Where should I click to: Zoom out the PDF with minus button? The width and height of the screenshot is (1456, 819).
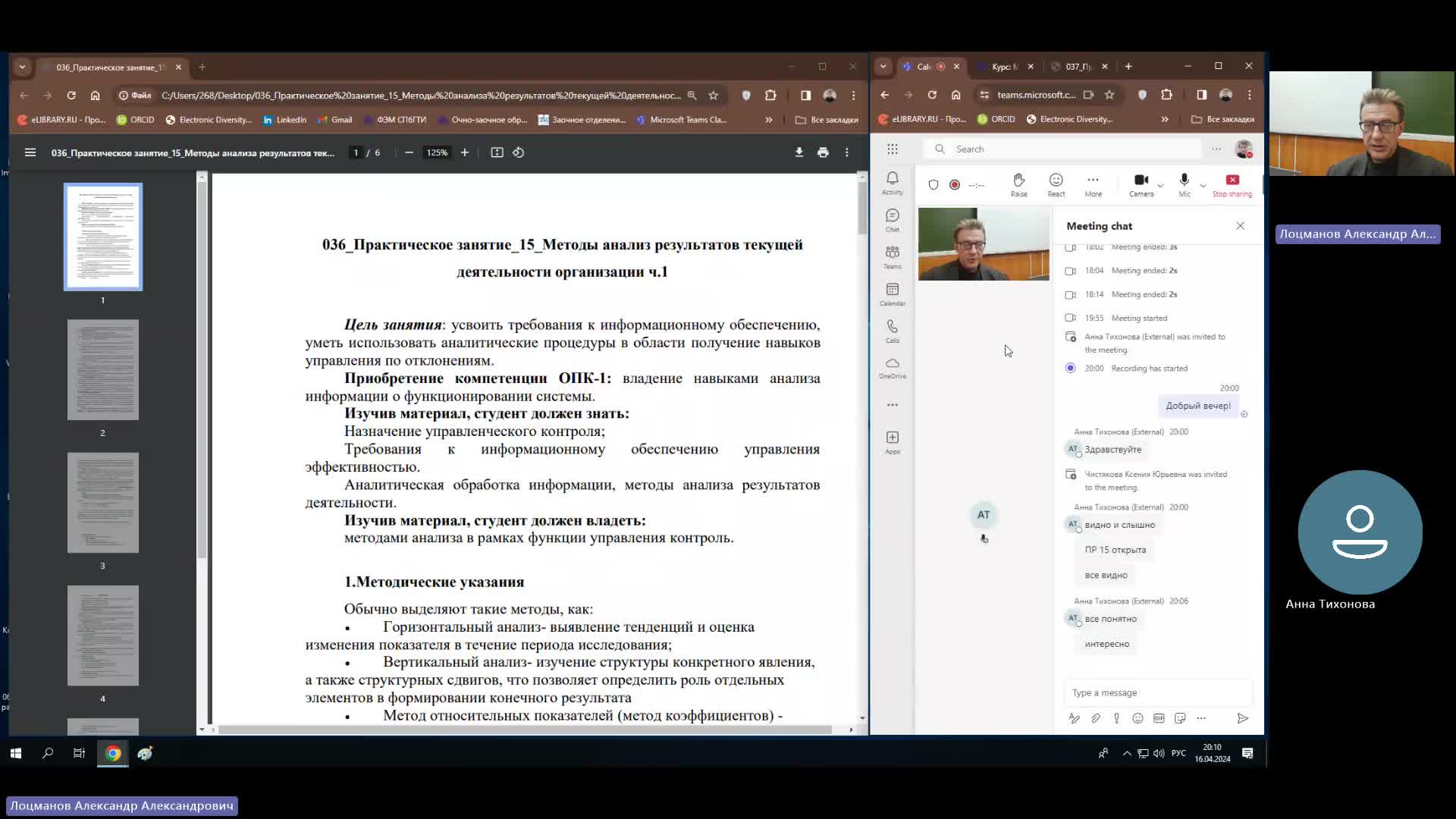[409, 152]
